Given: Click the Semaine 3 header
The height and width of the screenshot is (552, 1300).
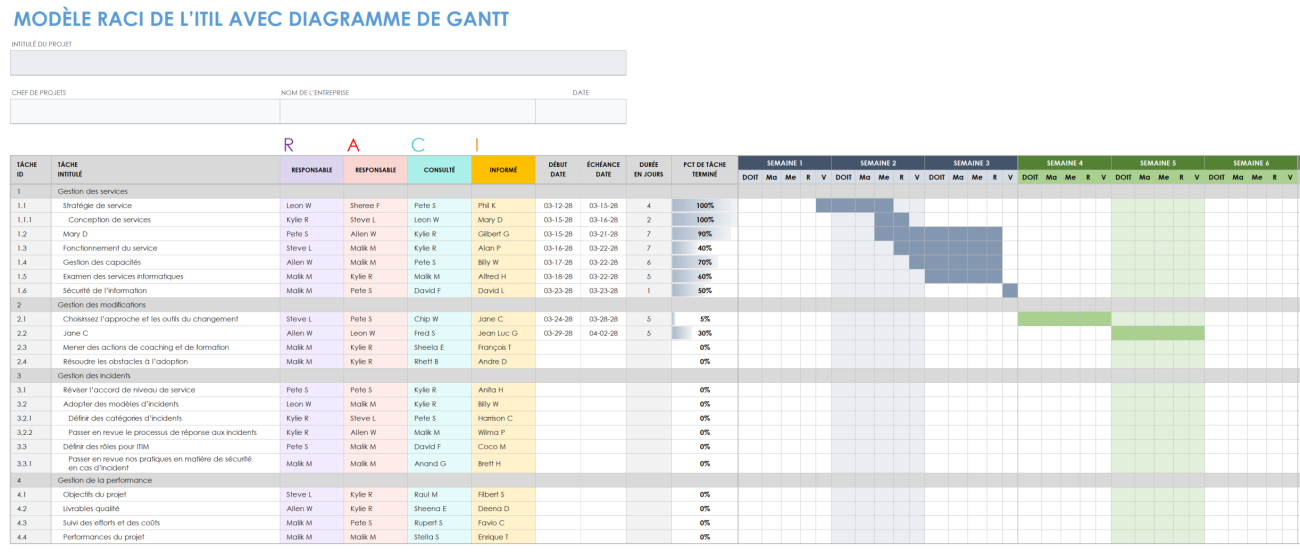Looking at the screenshot, I should tap(971, 163).
